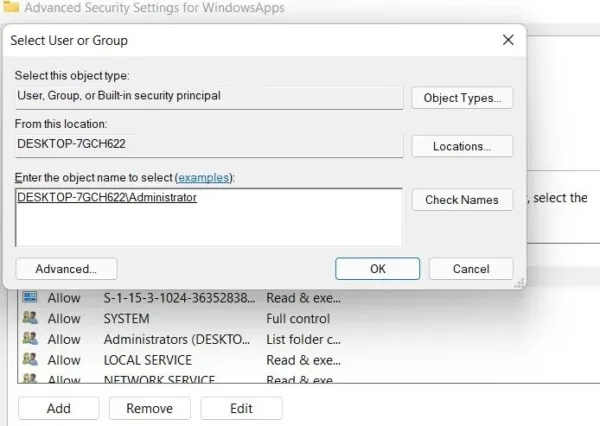
Task: Select the app package icon of the S-1-15-3 entry
Action: click(30, 297)
